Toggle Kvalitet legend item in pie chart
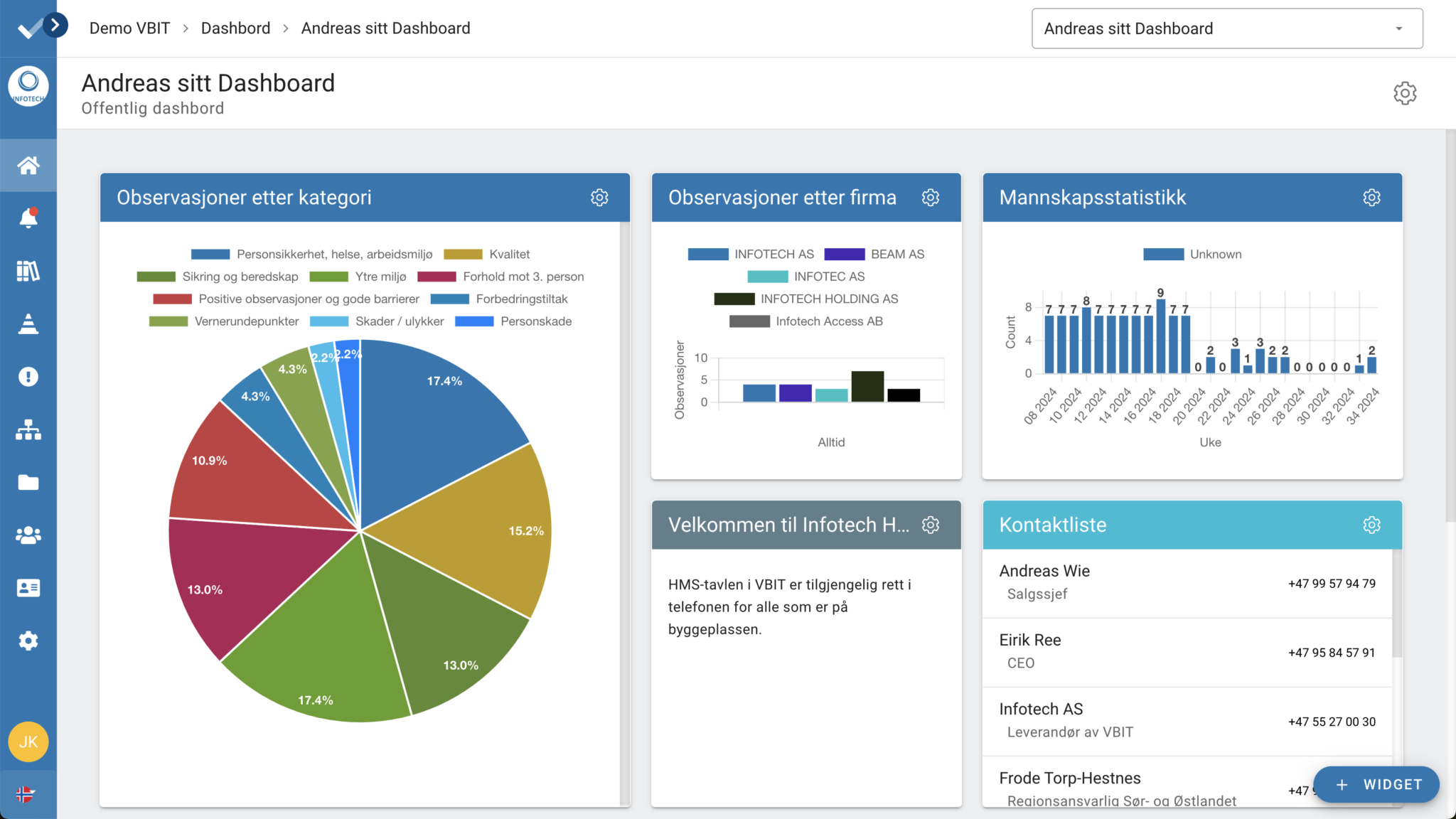The image size is (1456, 819). tap(487, 254)
